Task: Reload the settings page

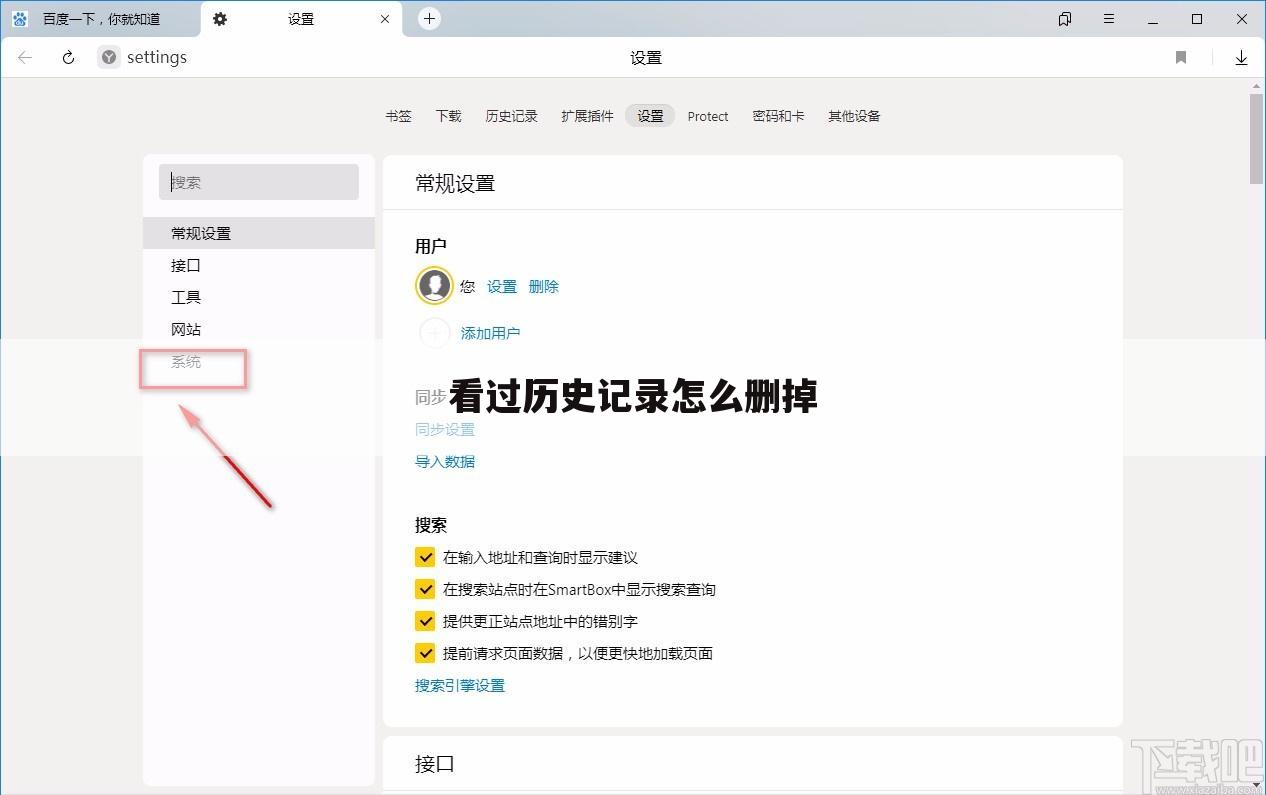Action: (67, 57)
